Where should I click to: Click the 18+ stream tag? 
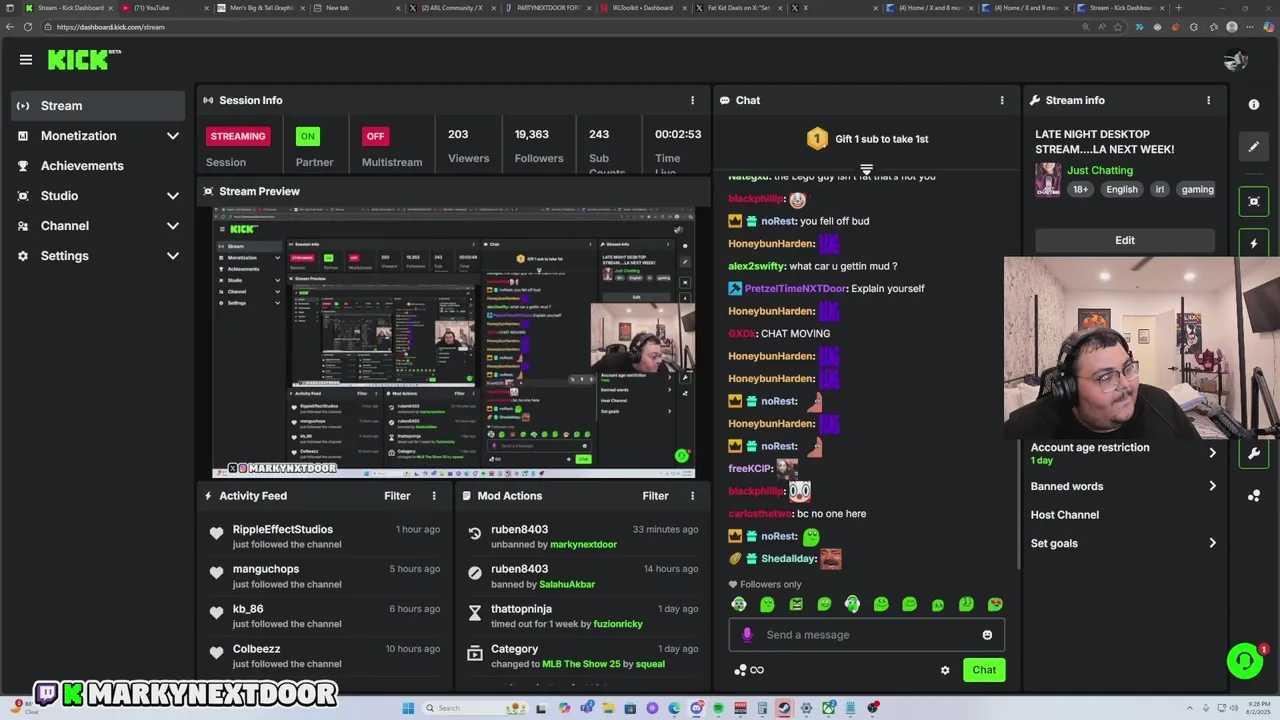tap(1081, 189)
